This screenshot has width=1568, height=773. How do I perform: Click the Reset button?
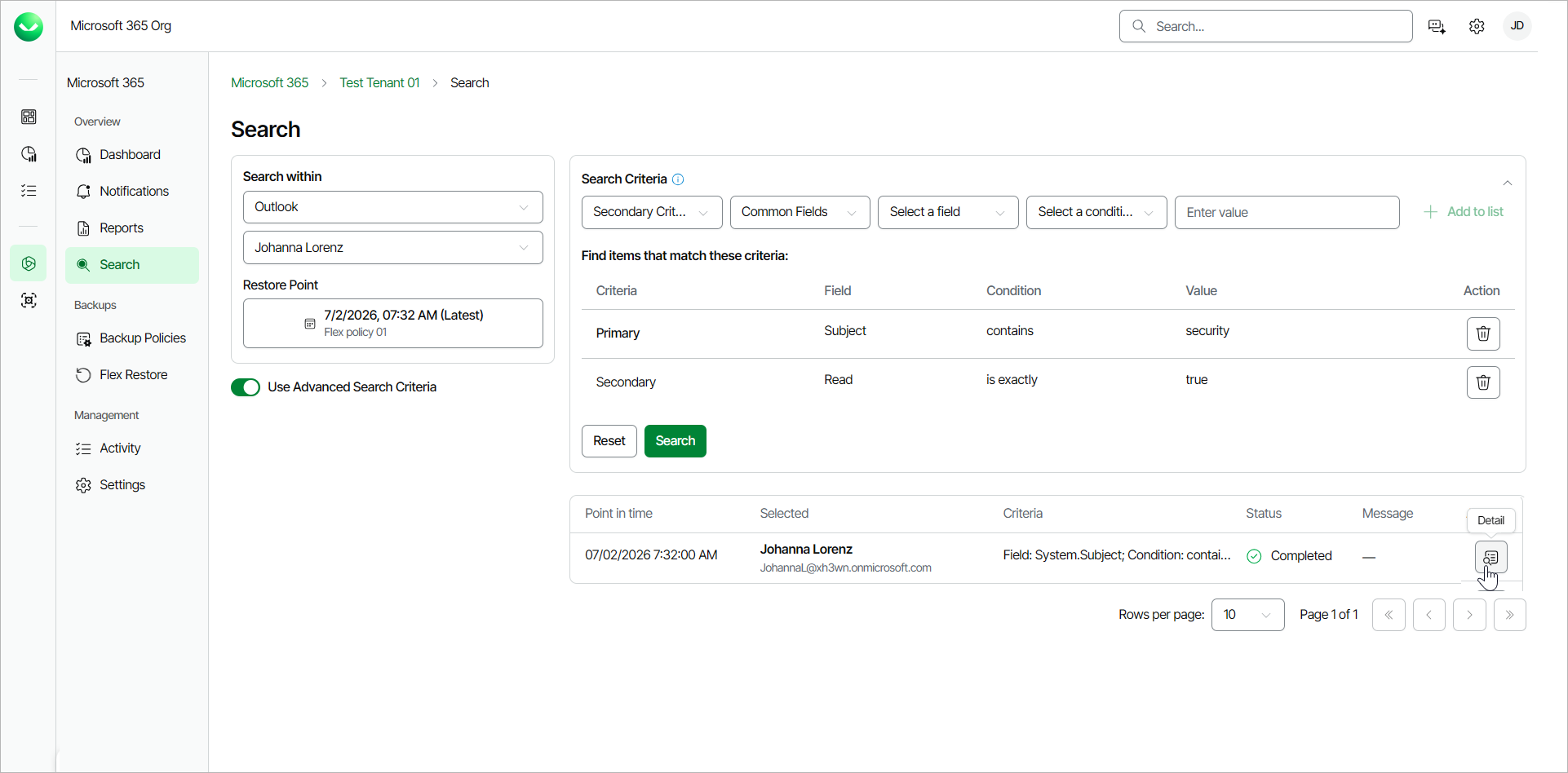click(609, 441)
